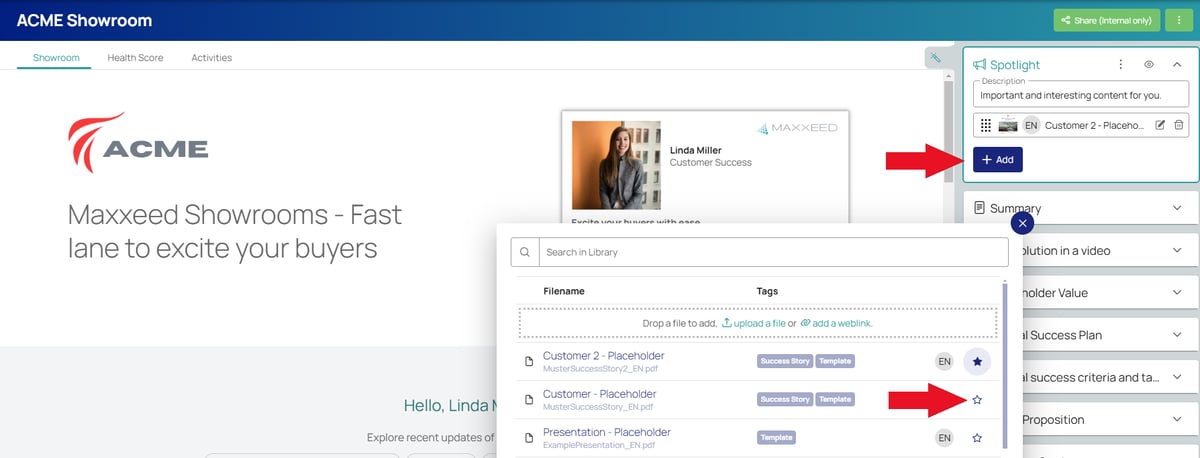The width and height of the screenshot is (1200, 458).
Task: Click Linda Miller's profile photo
Action: tap(616, 165)
